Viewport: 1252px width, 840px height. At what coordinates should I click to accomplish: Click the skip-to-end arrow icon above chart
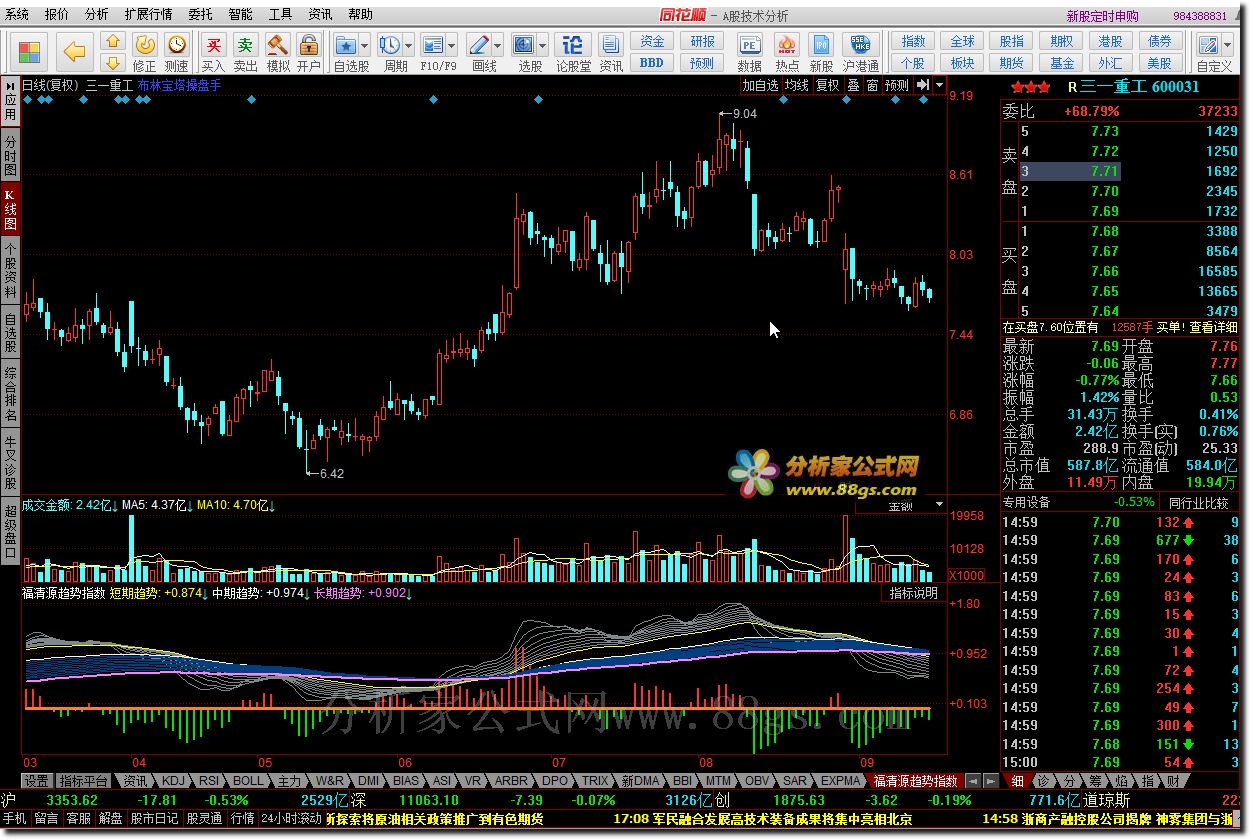tap(923, 85)
